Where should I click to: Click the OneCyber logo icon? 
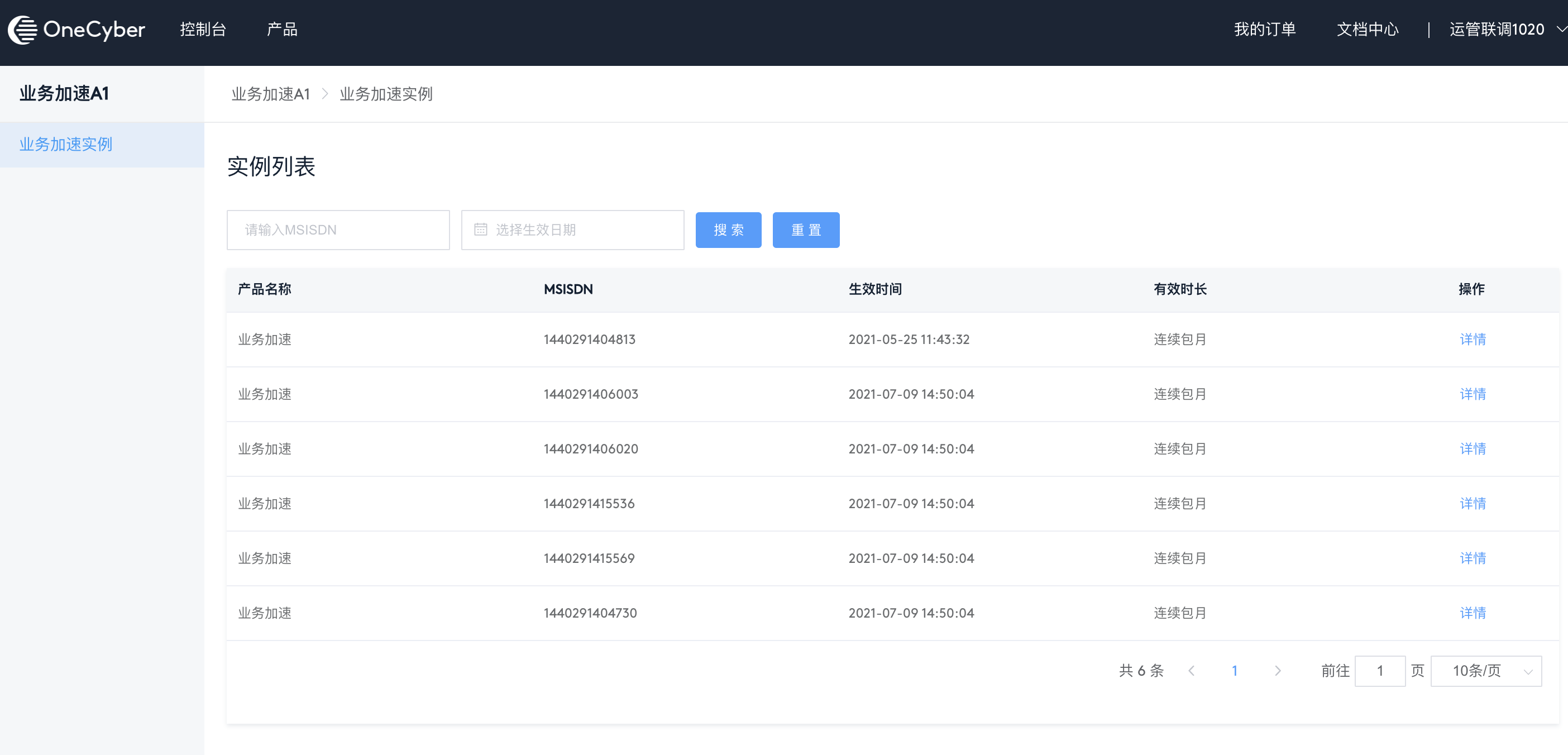pyautogui.click(x=23, y=30)
